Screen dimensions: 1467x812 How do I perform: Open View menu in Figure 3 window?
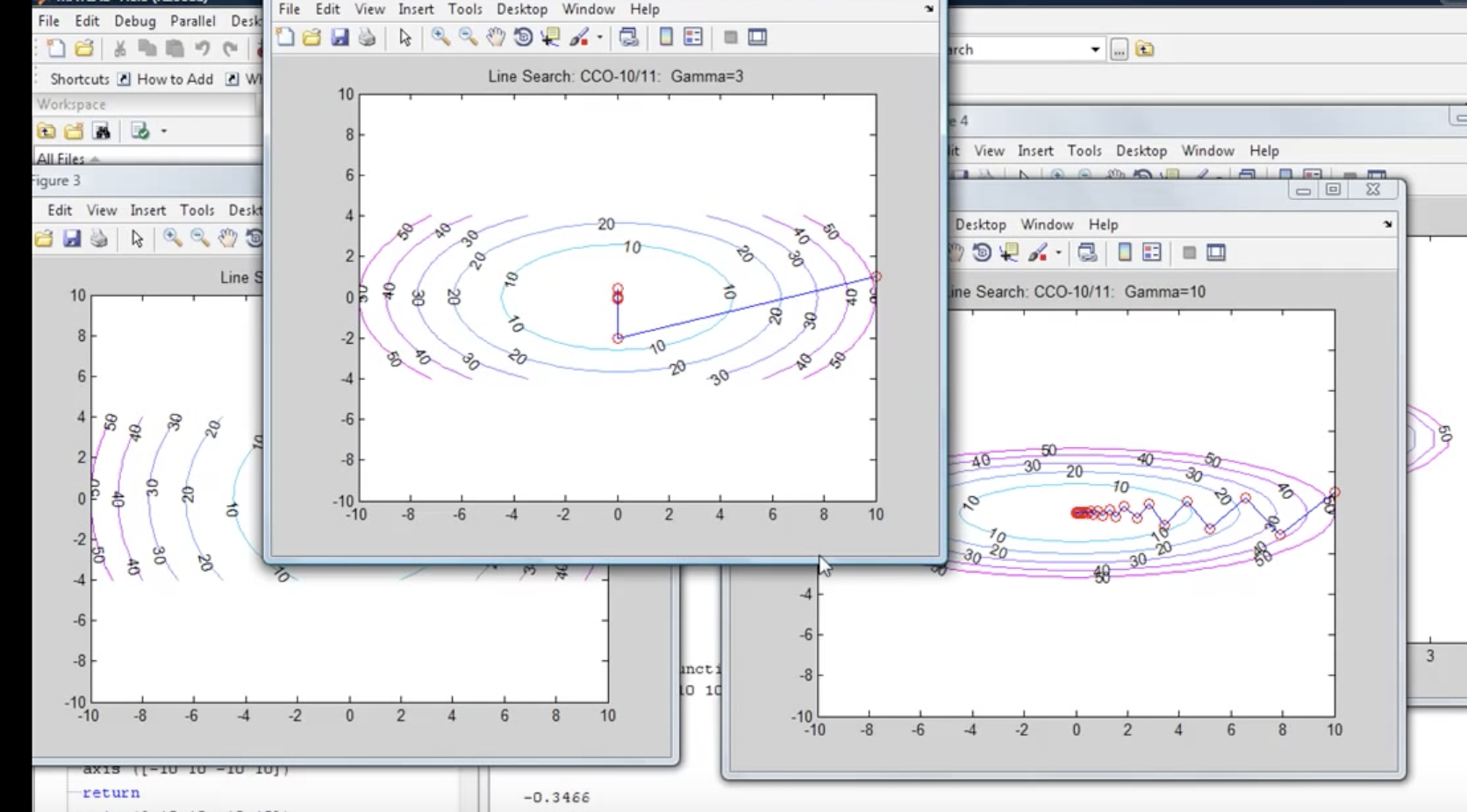(101, 210)
